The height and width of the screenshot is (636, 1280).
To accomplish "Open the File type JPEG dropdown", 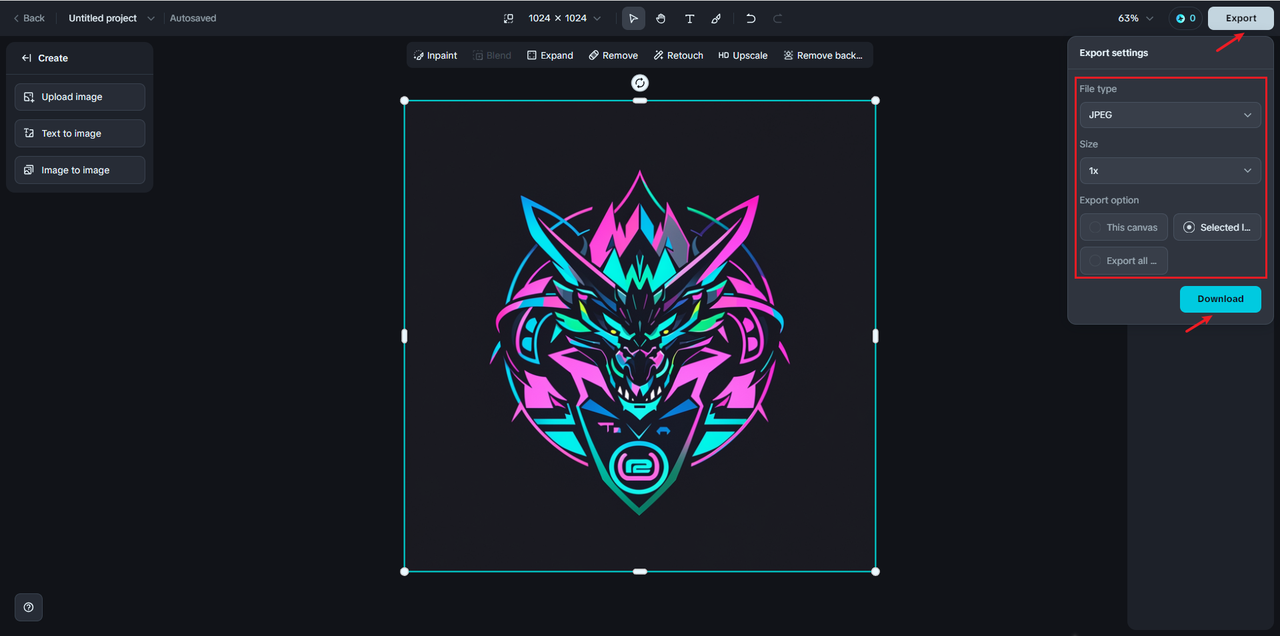I will pos(1170,115).
